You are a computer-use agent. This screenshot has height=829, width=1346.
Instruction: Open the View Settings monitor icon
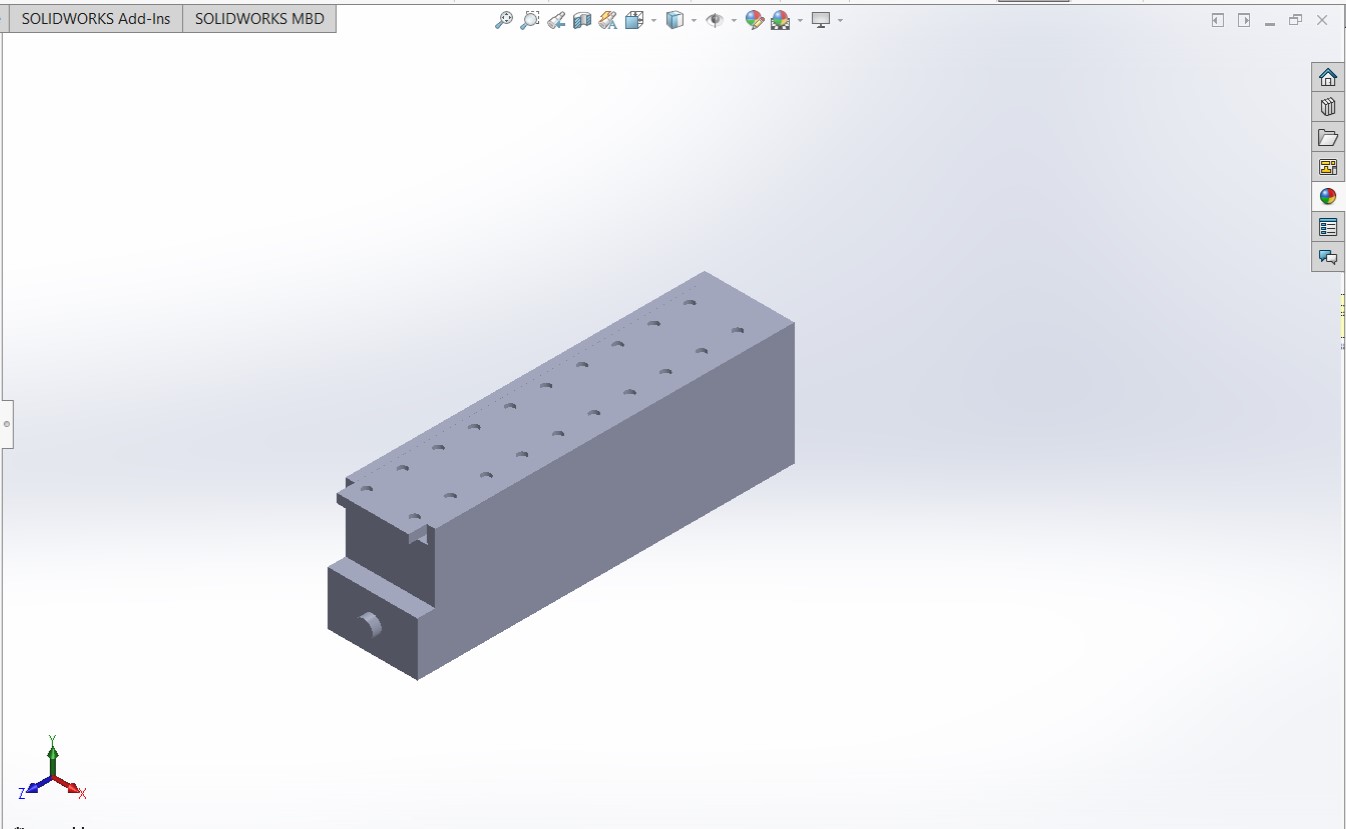(x=821, y=20)
